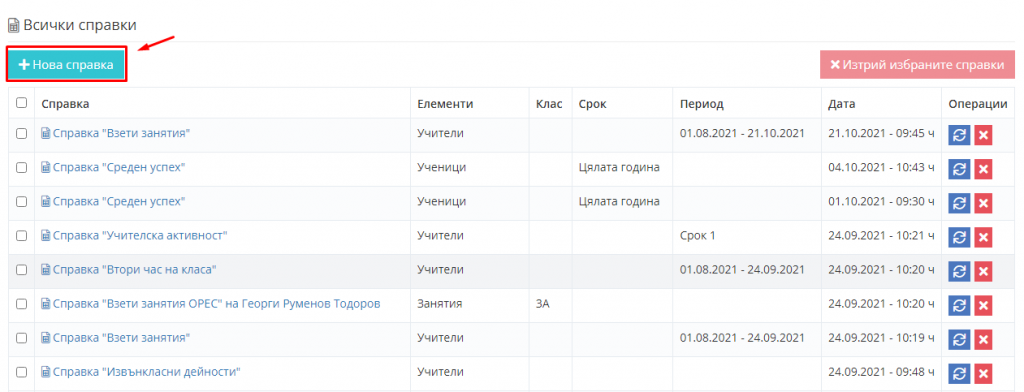Image resolution: width=1024 pixels, height=392 pixels.
Task: Check the box for "Учителска активност" row
Action: click(22, 235)
